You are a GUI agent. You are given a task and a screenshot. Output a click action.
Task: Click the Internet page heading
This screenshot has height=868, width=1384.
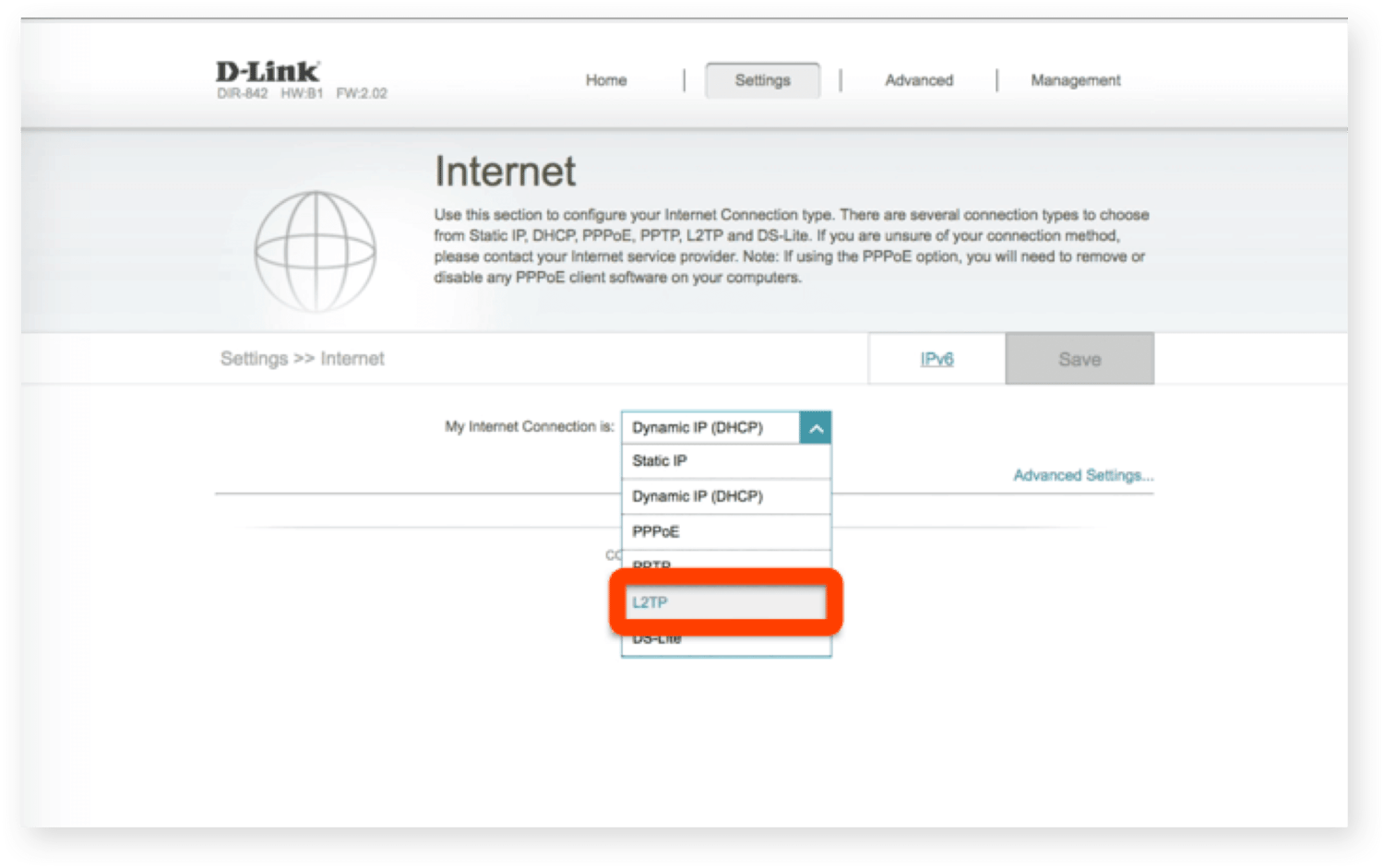(505, 172)
